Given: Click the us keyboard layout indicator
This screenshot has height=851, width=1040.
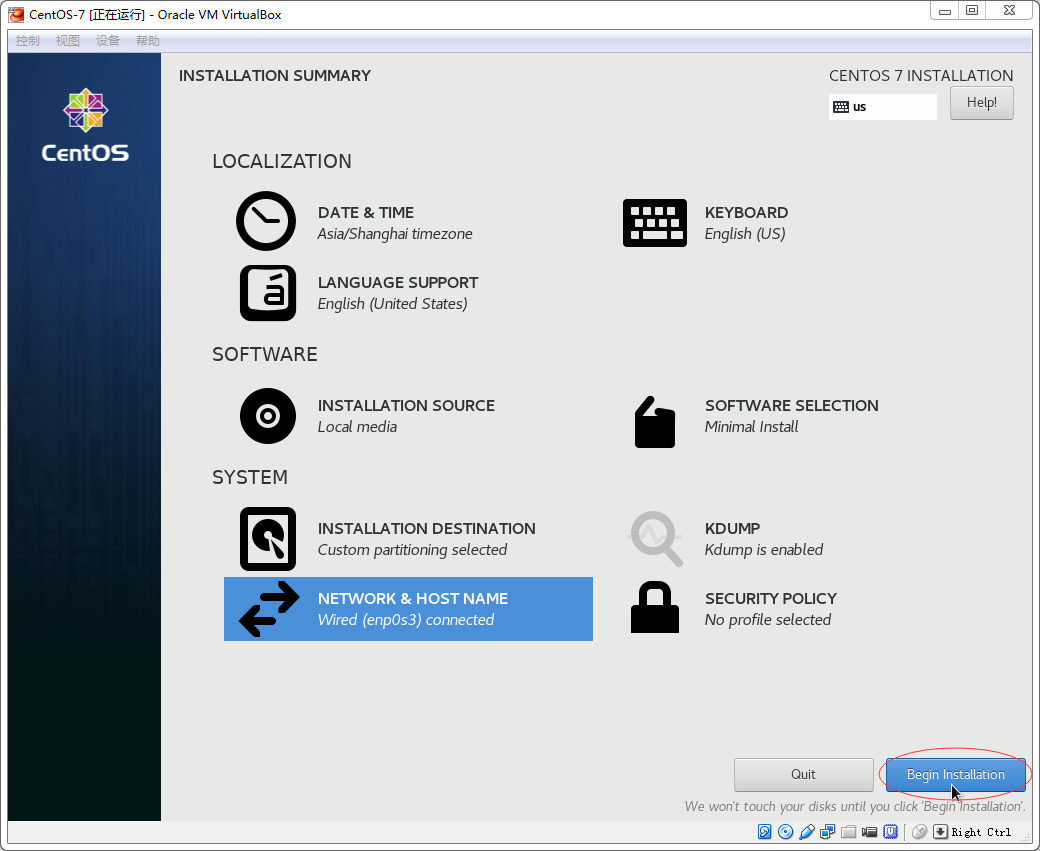Looking at the screenshot, I should click(x=882, y=107).
